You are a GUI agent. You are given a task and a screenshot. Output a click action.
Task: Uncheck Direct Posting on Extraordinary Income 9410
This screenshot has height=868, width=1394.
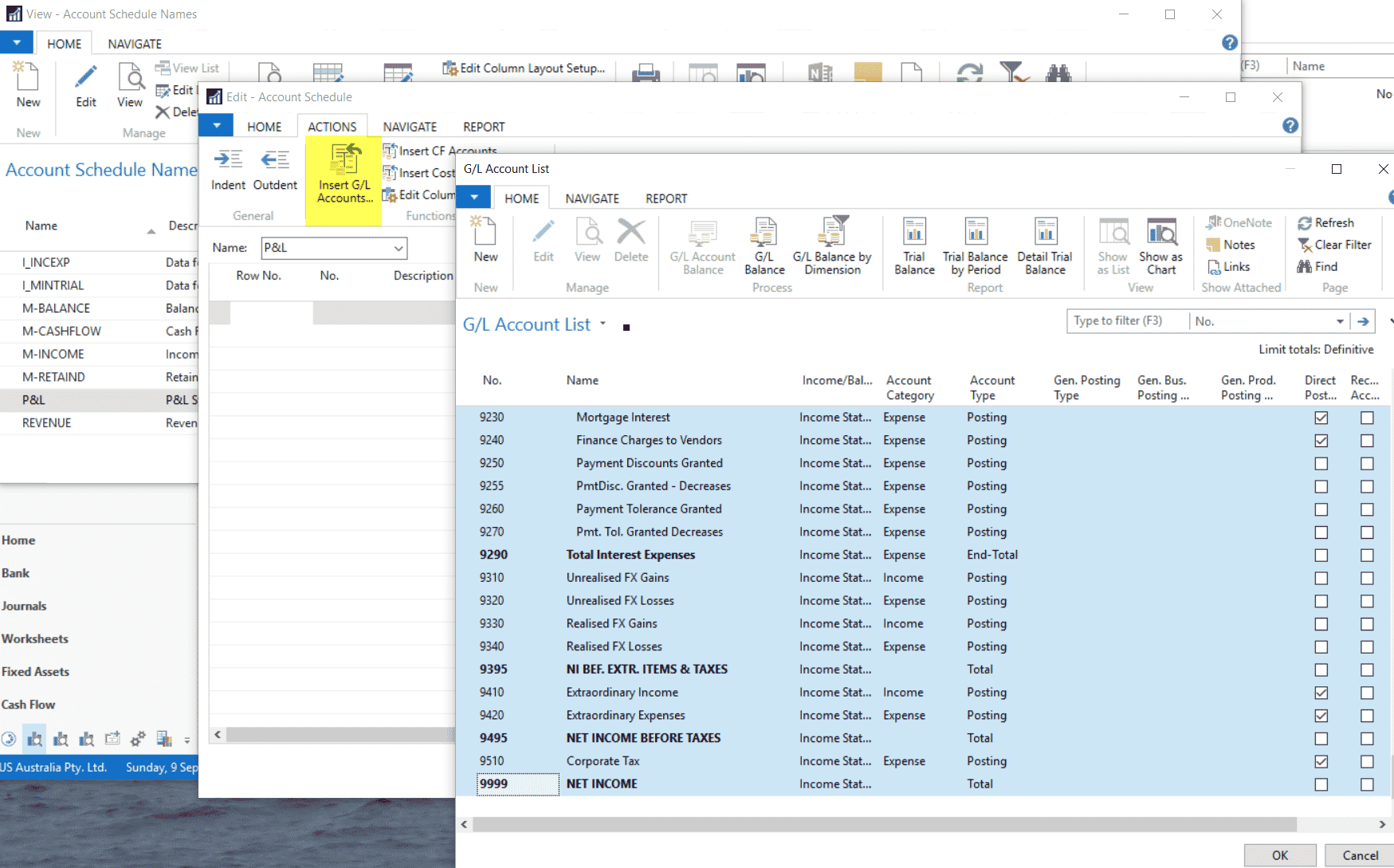1321,692
